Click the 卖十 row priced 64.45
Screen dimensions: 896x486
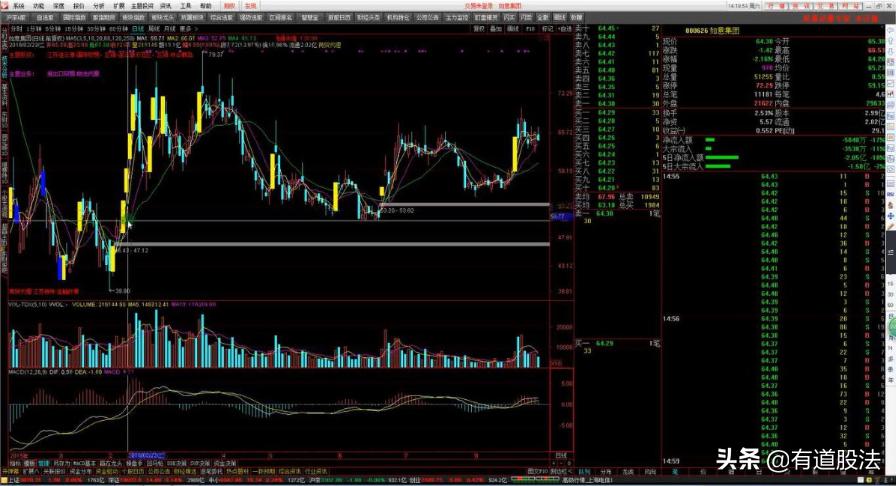tap(617, 28)
